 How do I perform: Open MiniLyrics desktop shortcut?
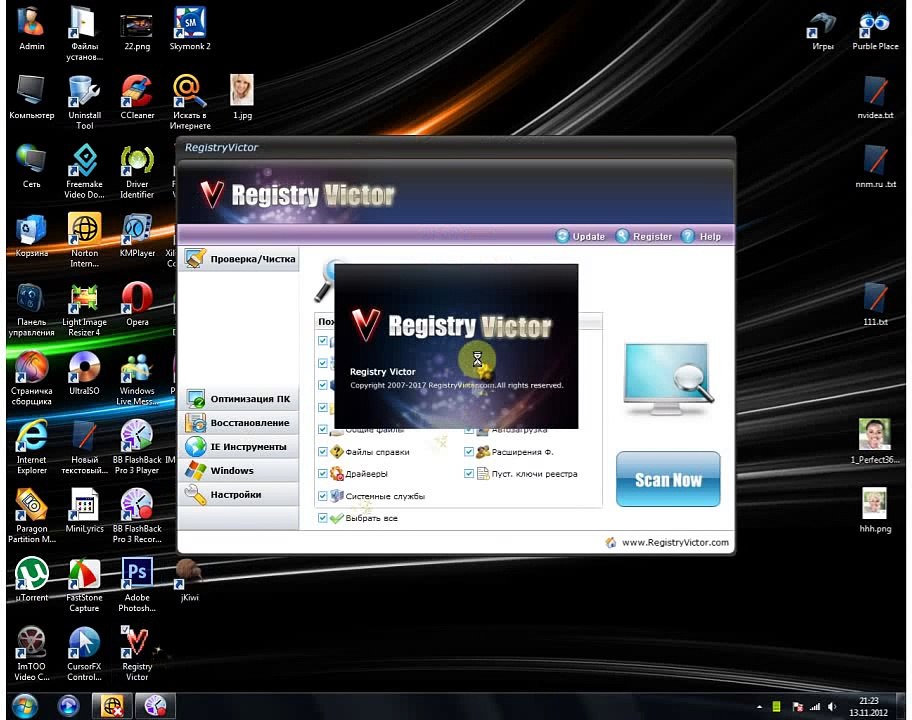coord(84,511)
